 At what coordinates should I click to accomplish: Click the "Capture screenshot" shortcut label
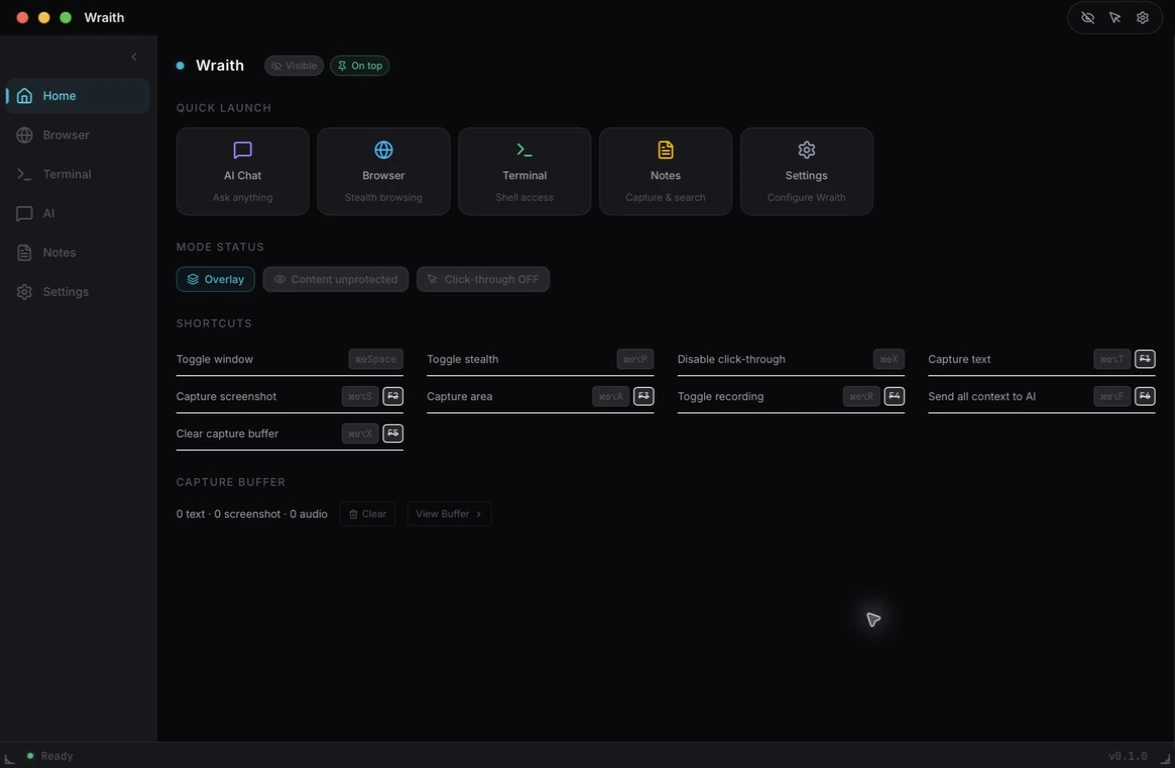226,396
